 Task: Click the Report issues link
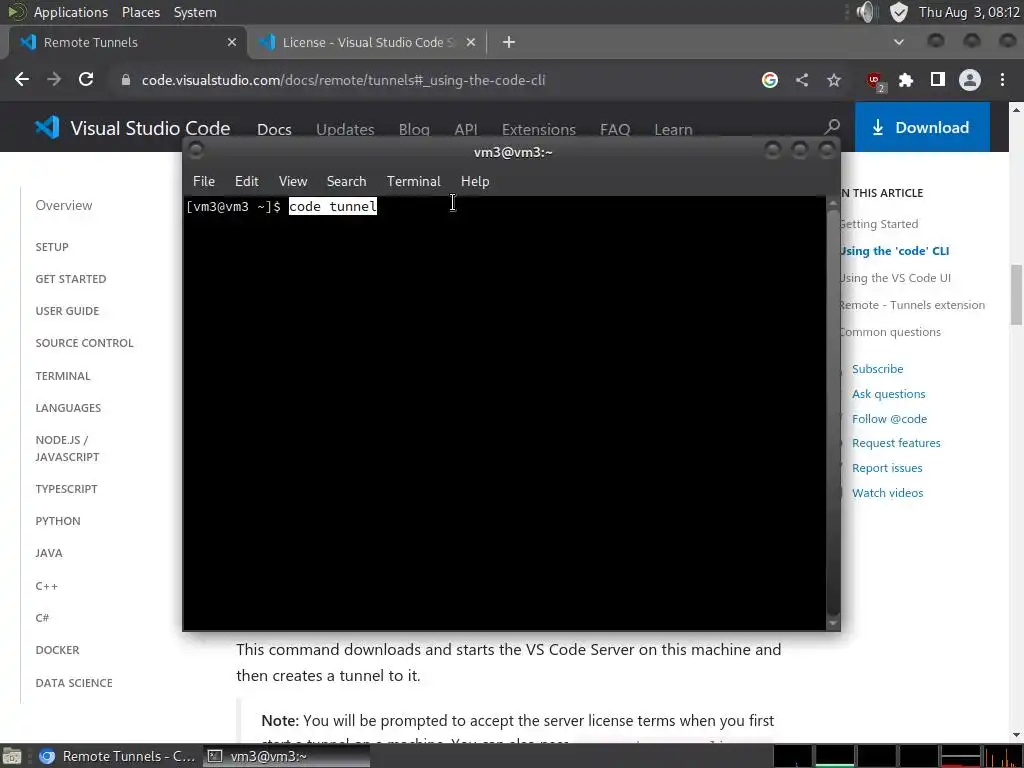[x=887, y=468]
